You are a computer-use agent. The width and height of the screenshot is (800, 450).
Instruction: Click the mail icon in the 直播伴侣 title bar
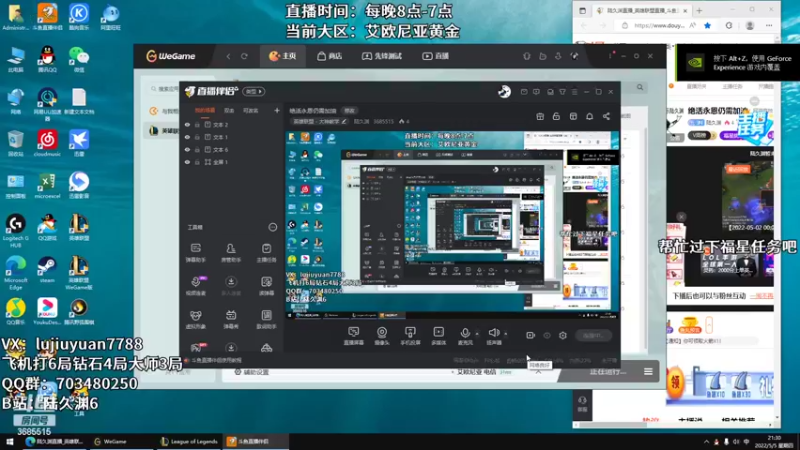pos(524,92)
